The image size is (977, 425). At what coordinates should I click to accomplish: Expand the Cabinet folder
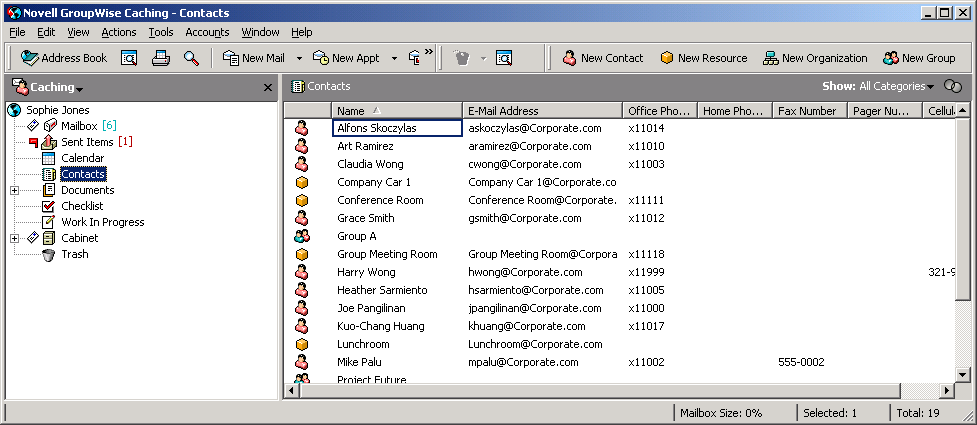pos(15,238)
